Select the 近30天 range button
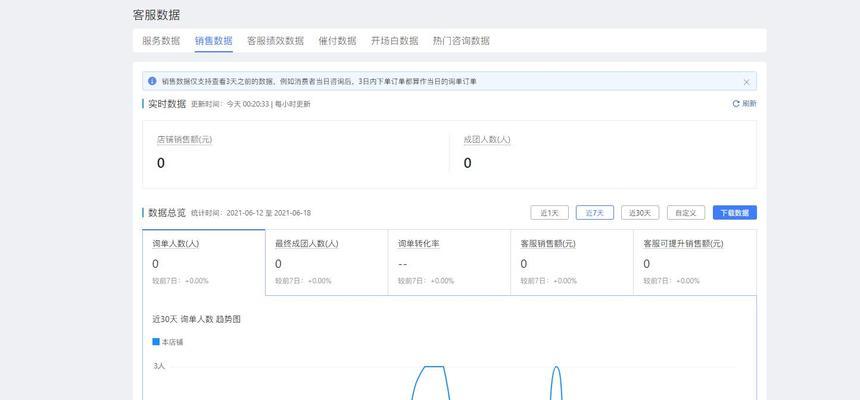The width and height of the screenshot is (860, 400). [640, 213]
